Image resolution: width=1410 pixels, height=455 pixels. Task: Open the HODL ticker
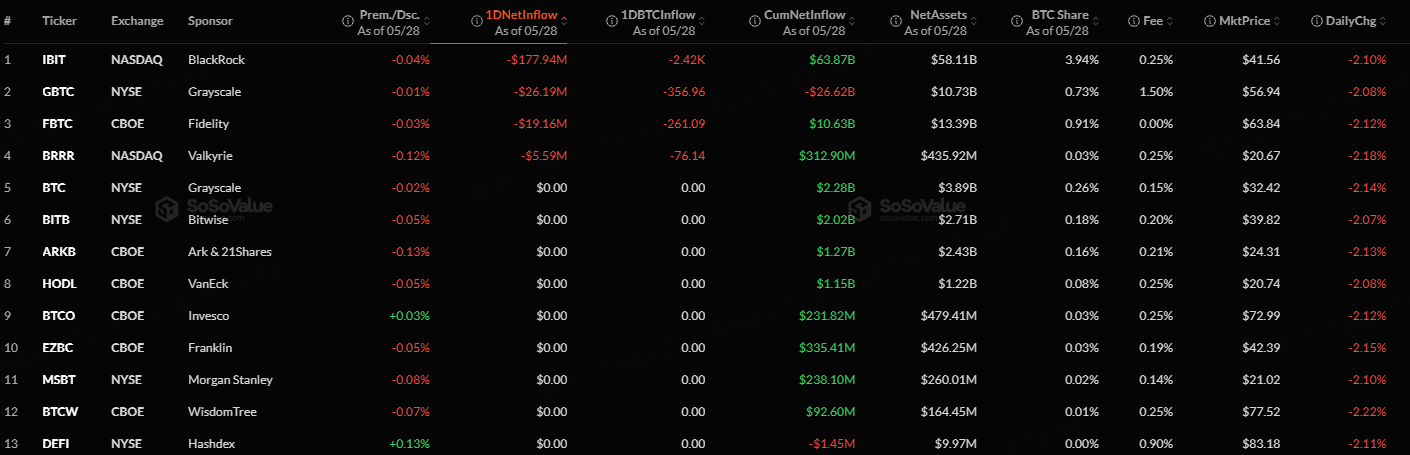coord(58,284)
